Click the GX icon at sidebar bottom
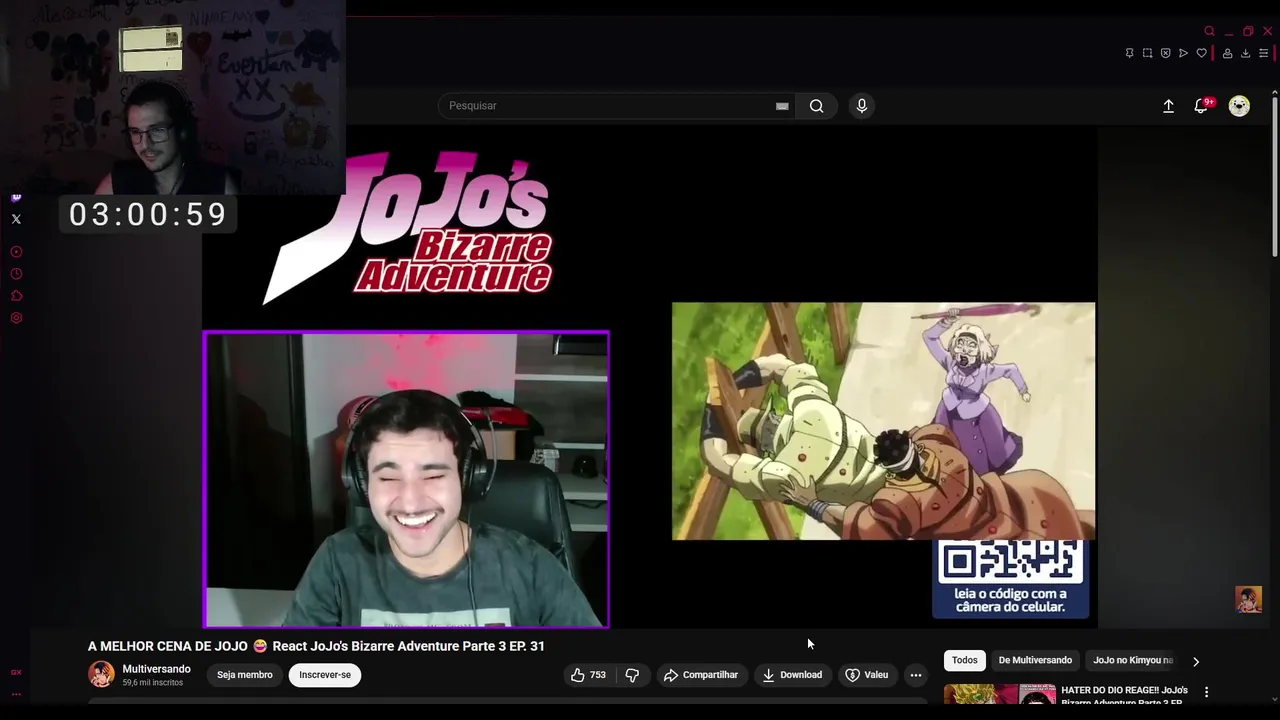The height and width of the screenshot is (720, 1280). 16,672
